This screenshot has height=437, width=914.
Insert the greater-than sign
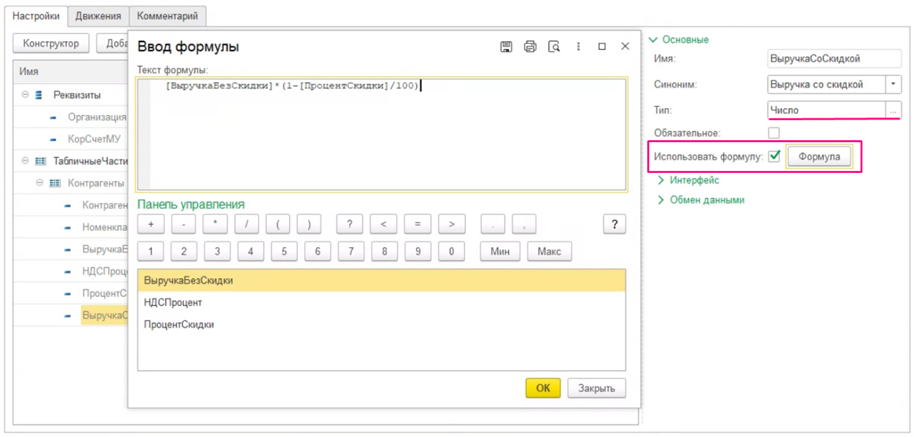451,224
